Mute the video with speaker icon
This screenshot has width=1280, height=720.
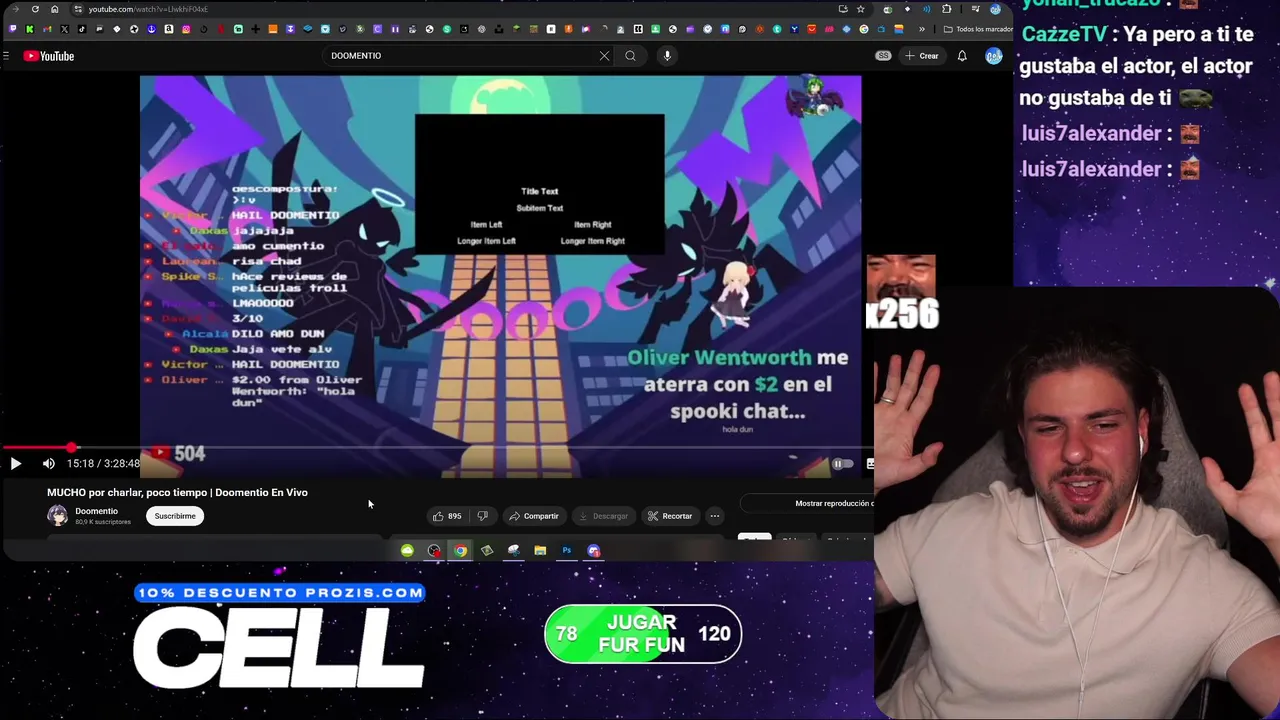48,464
